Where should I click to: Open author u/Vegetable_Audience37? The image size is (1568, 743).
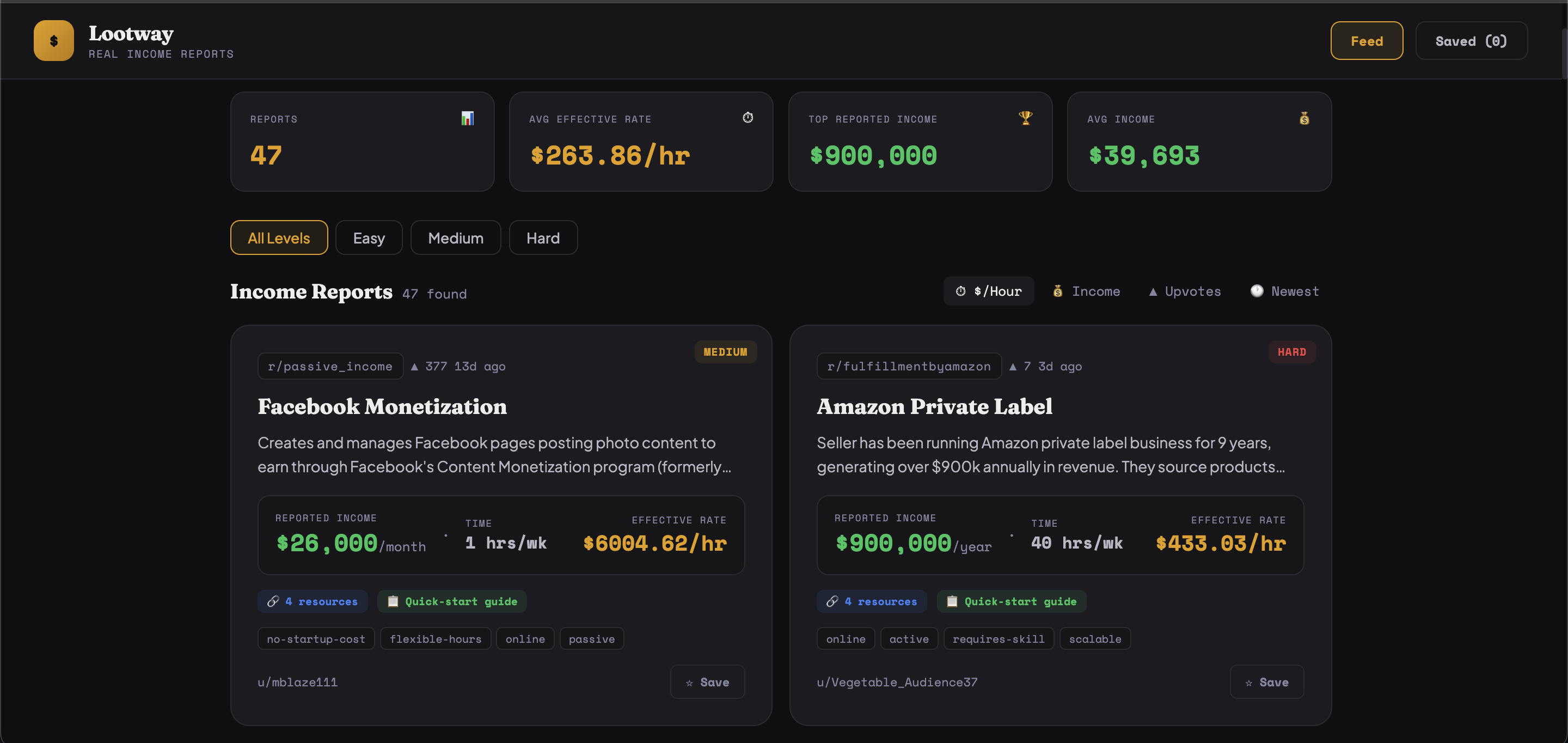[897, 681]
